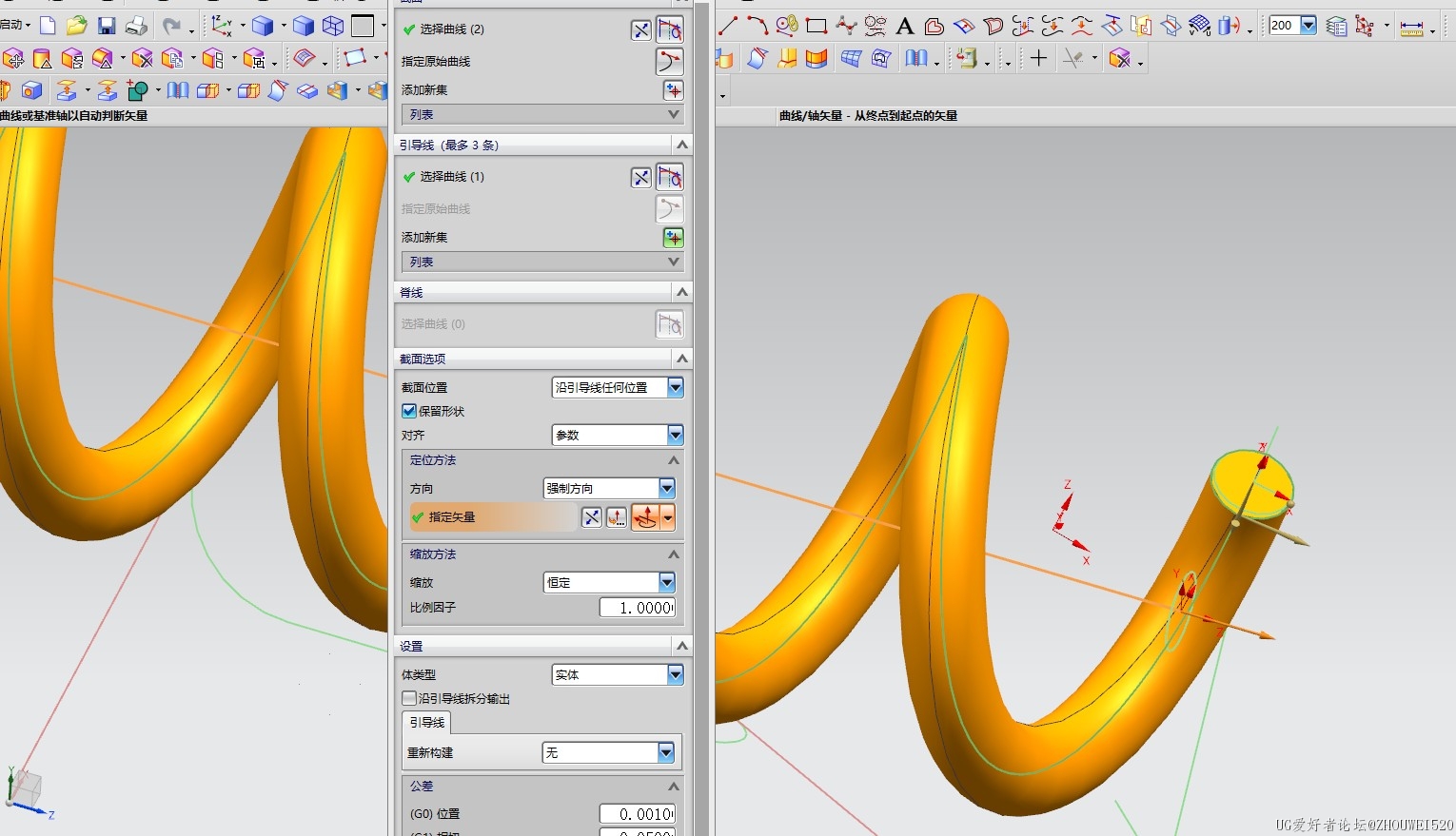Click section Select Curve icon
This screenshot has height=836, width=1456.
point(670,29)
